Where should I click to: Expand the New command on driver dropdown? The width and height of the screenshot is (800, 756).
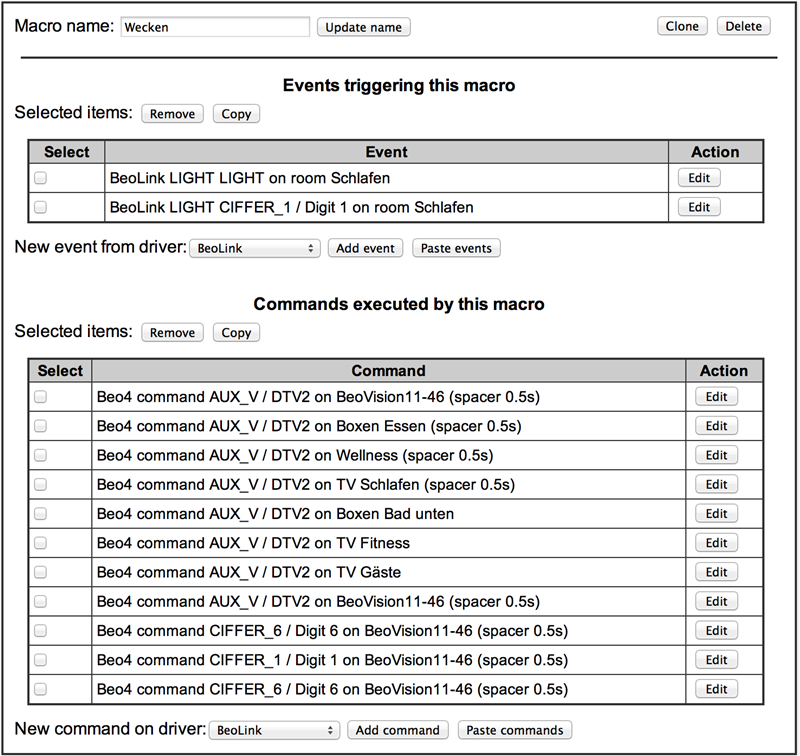(x=275, y=730)
